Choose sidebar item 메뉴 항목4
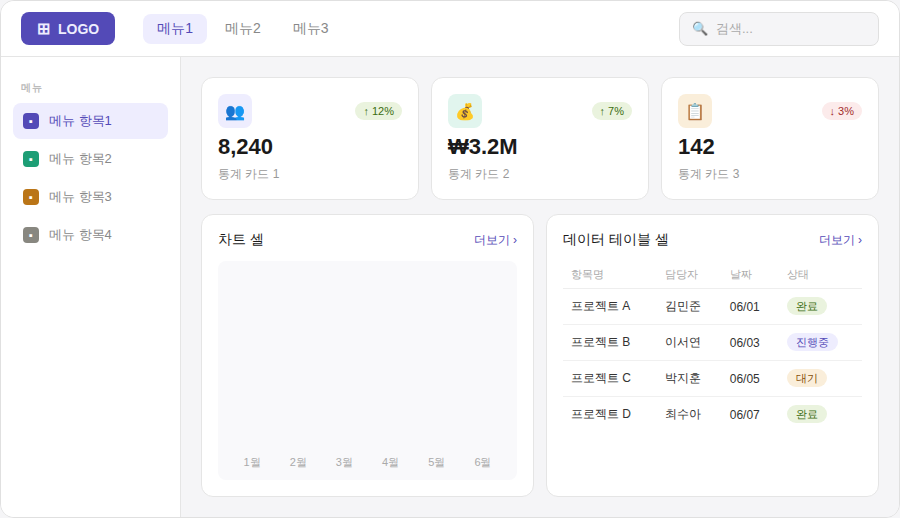 coord(90,235)
